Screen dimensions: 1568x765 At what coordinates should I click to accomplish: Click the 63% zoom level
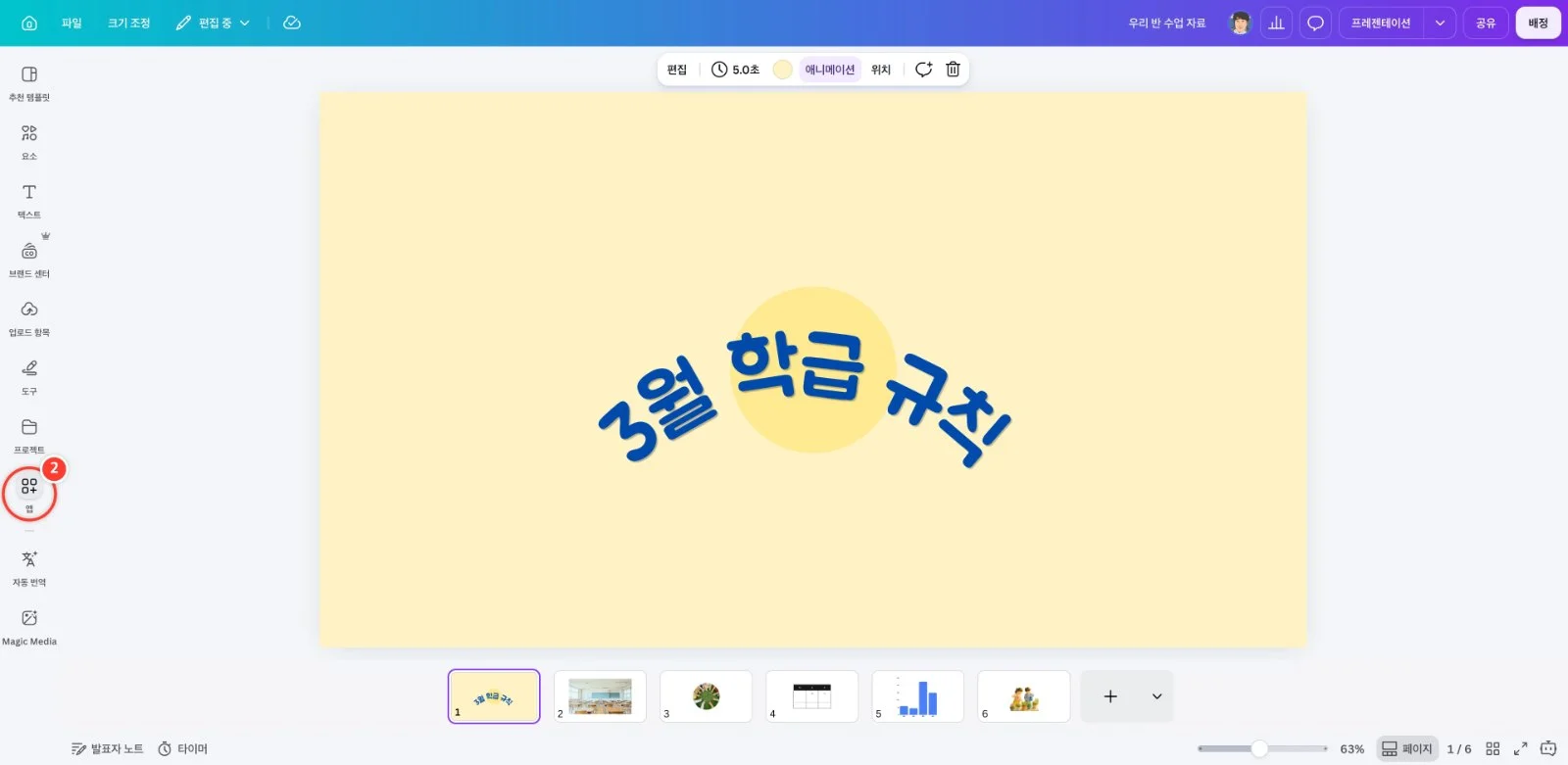pyautogui.click(x=1351, y=748)
